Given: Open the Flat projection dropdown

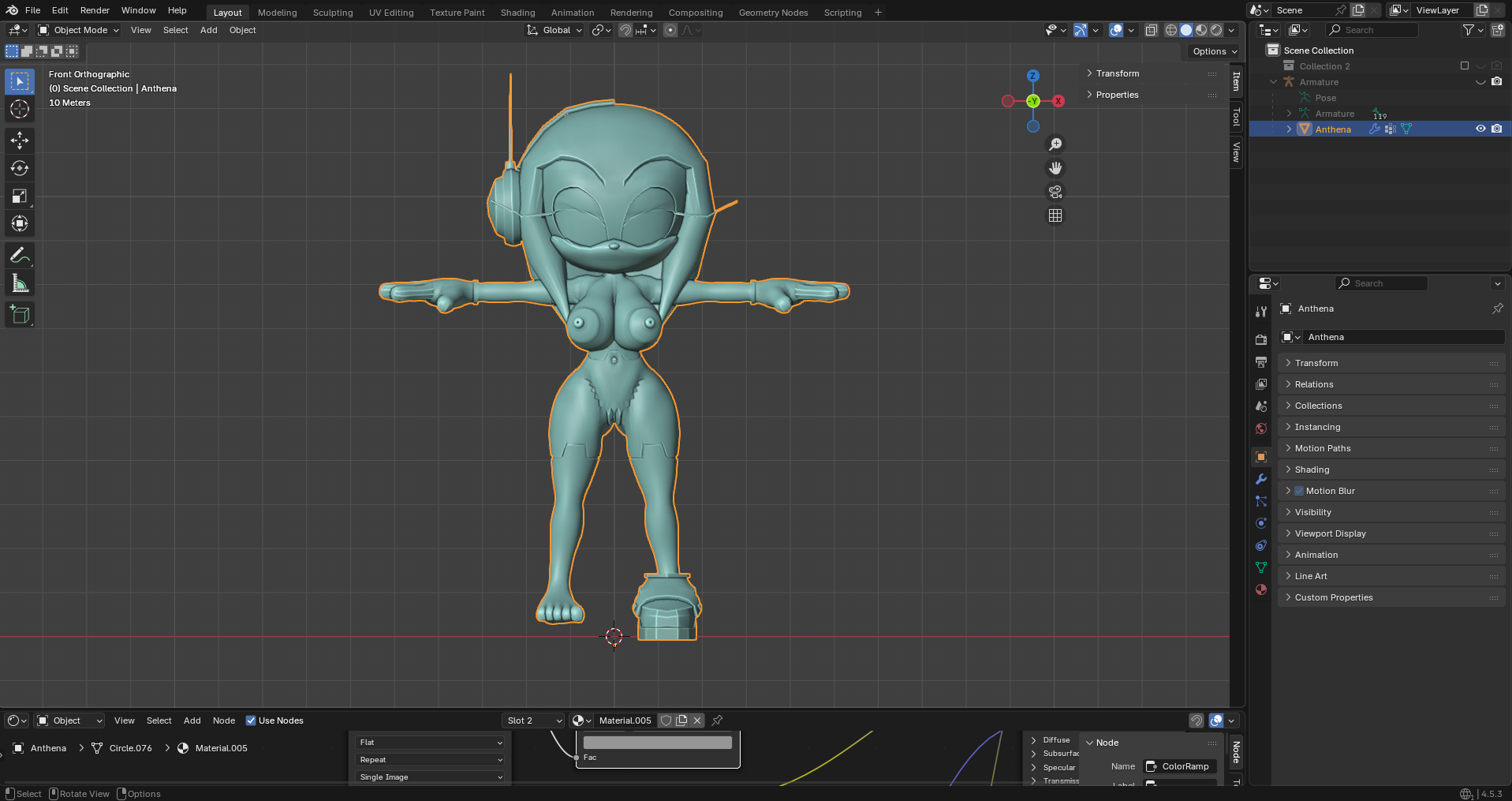Looking at the screenshot, I should coord(431,743).
